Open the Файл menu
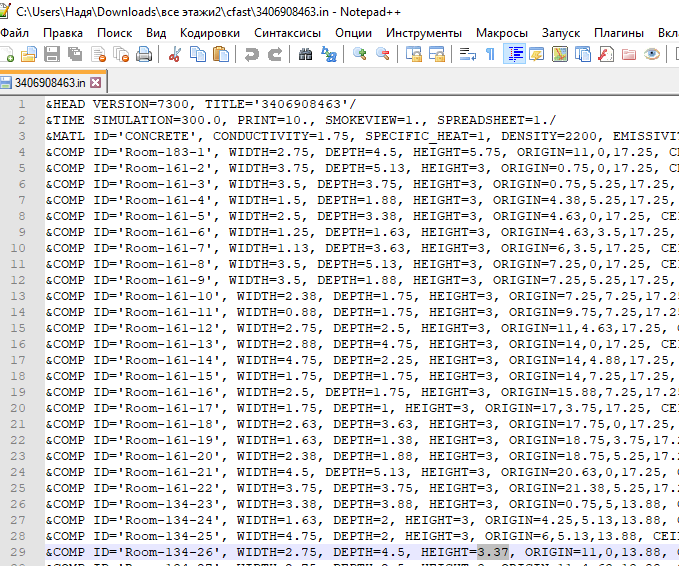The height and width of the screenshot is (566, 679). (x=14, y=32)
